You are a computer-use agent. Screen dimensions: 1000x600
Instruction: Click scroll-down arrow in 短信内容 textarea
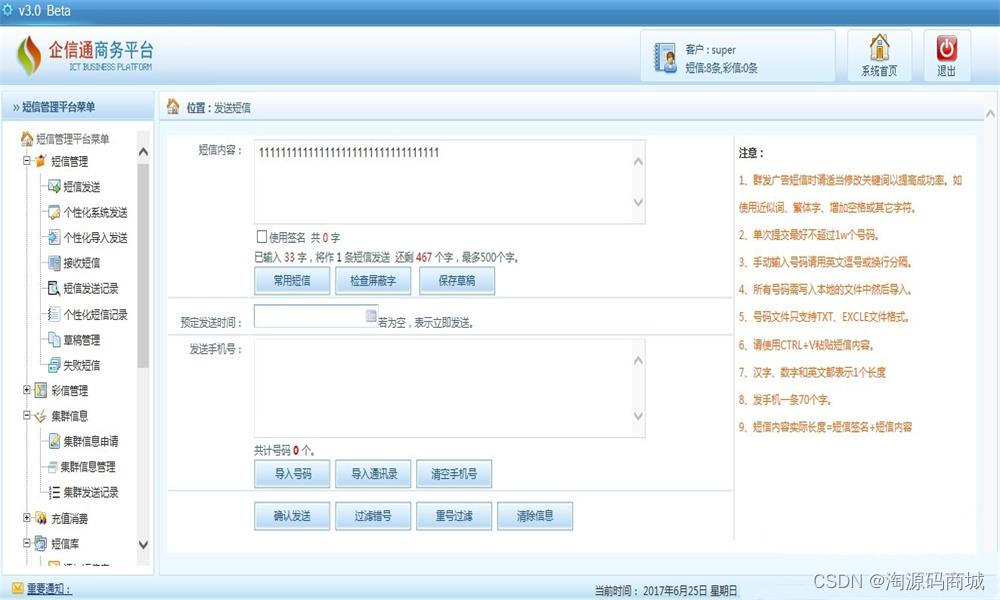tap(638, 202)
